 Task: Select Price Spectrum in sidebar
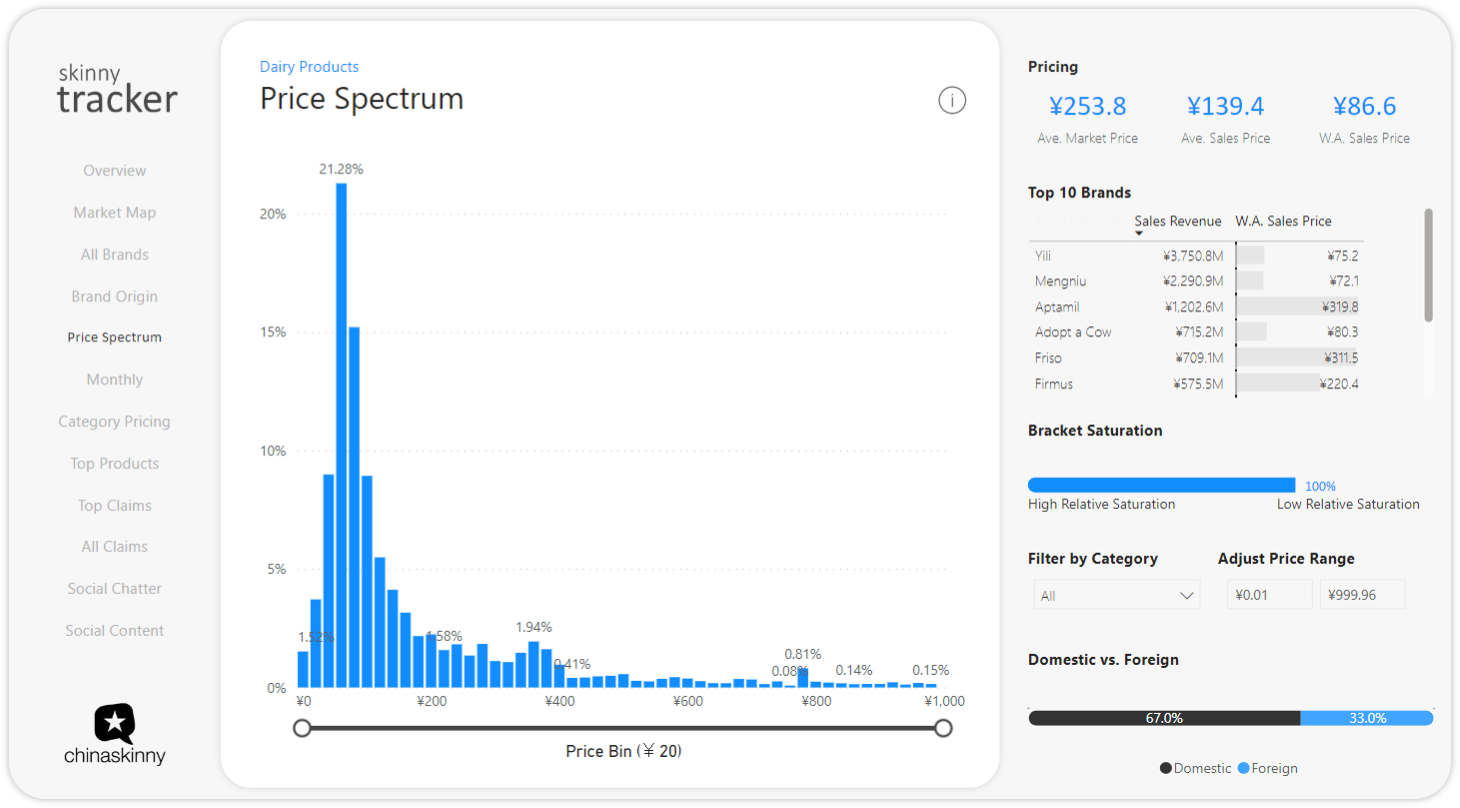[x=114, y=338]
